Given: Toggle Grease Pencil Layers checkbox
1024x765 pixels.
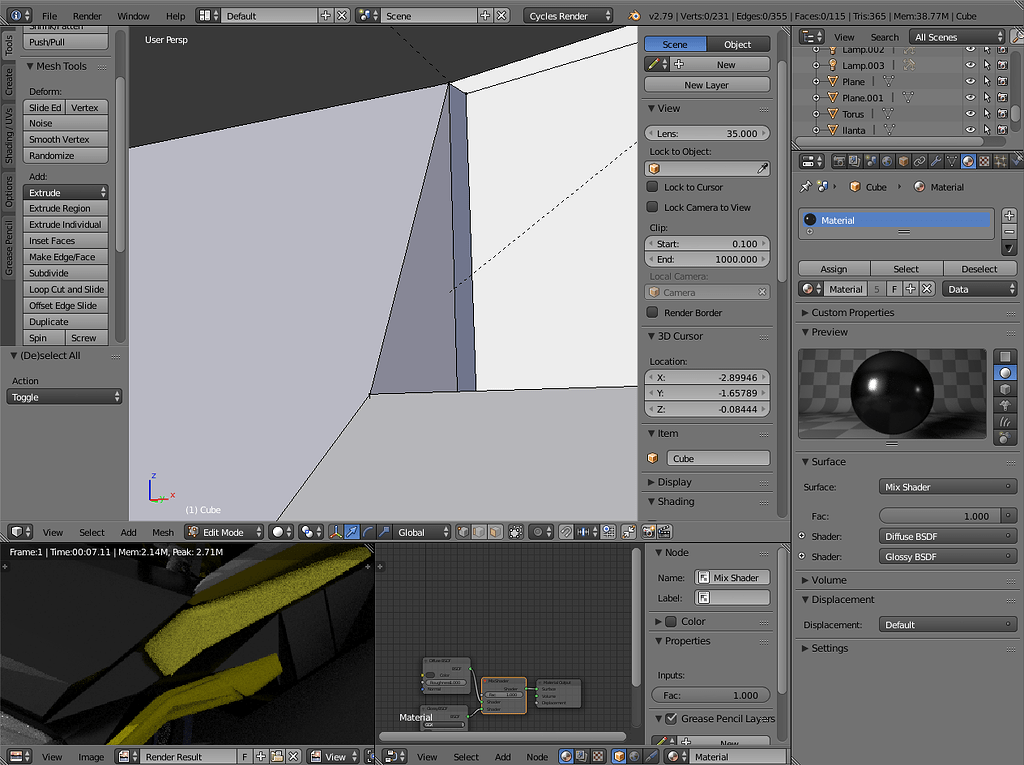Looking at the screenshot, I should (671, 719).
